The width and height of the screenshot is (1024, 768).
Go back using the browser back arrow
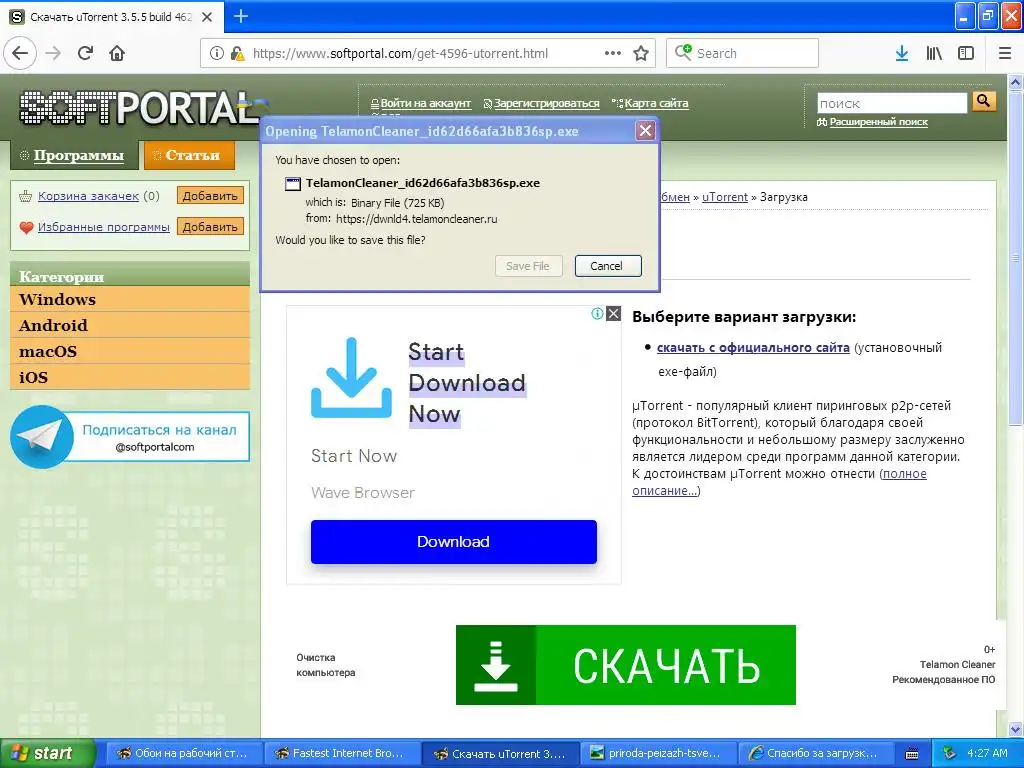point(20,53)
